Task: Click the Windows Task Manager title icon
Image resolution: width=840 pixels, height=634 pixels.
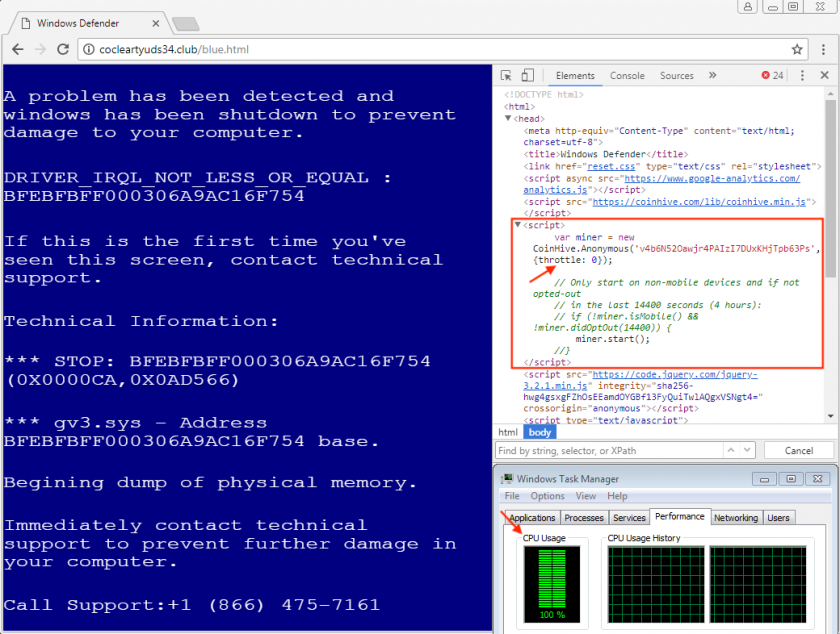Action: pos(507,479)
